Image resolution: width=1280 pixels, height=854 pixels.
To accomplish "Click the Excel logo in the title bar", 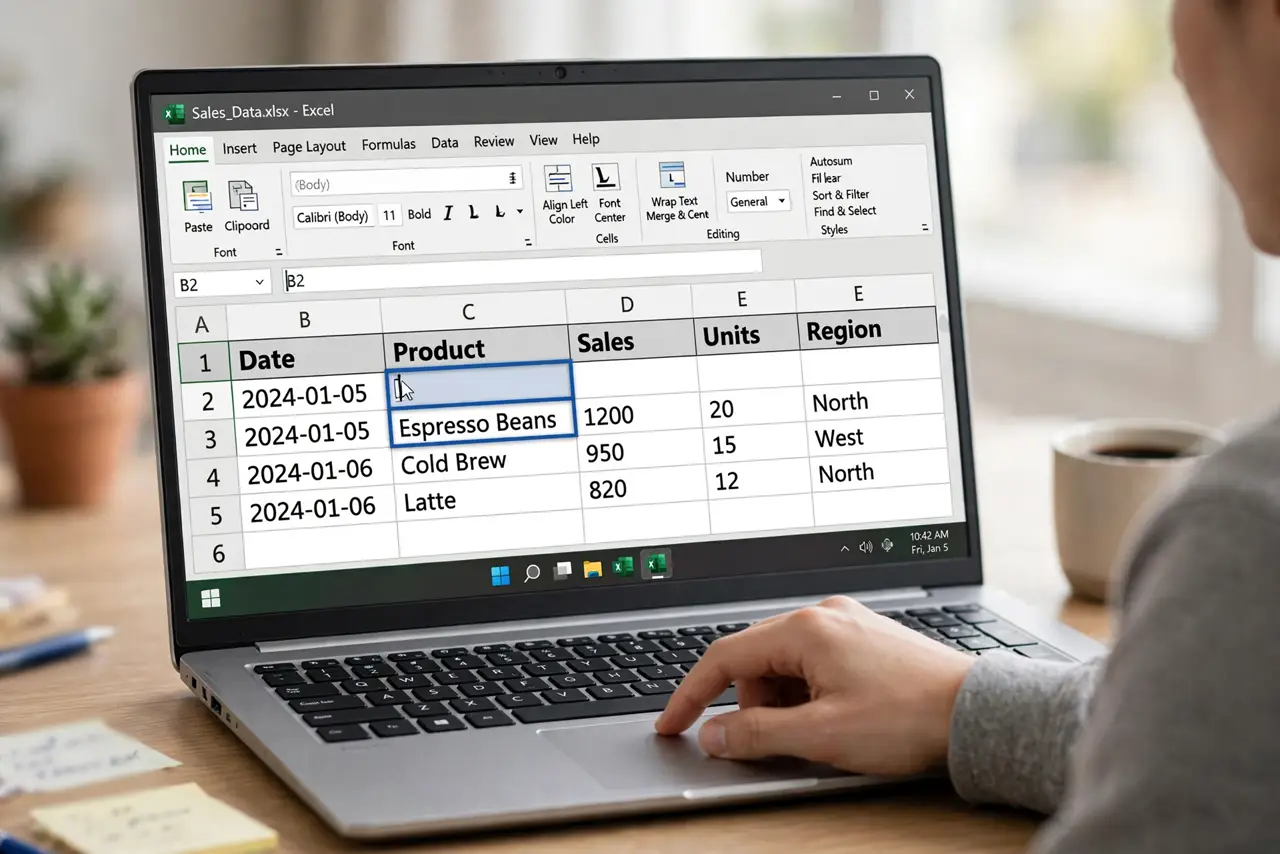I will tap(175, 113).
